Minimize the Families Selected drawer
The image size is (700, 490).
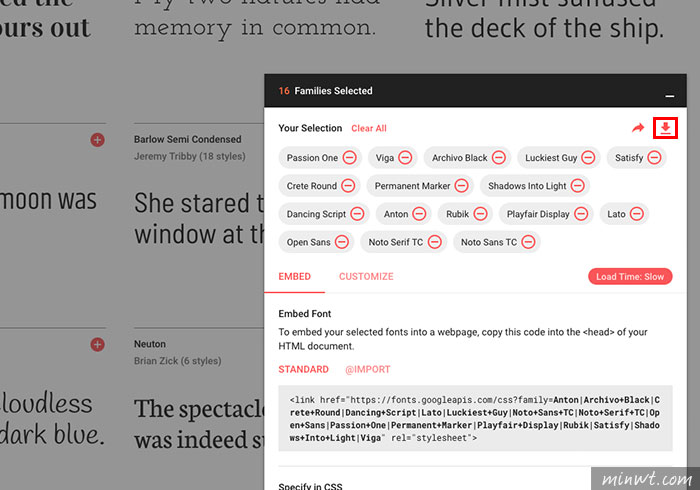(x=669, y=96)
